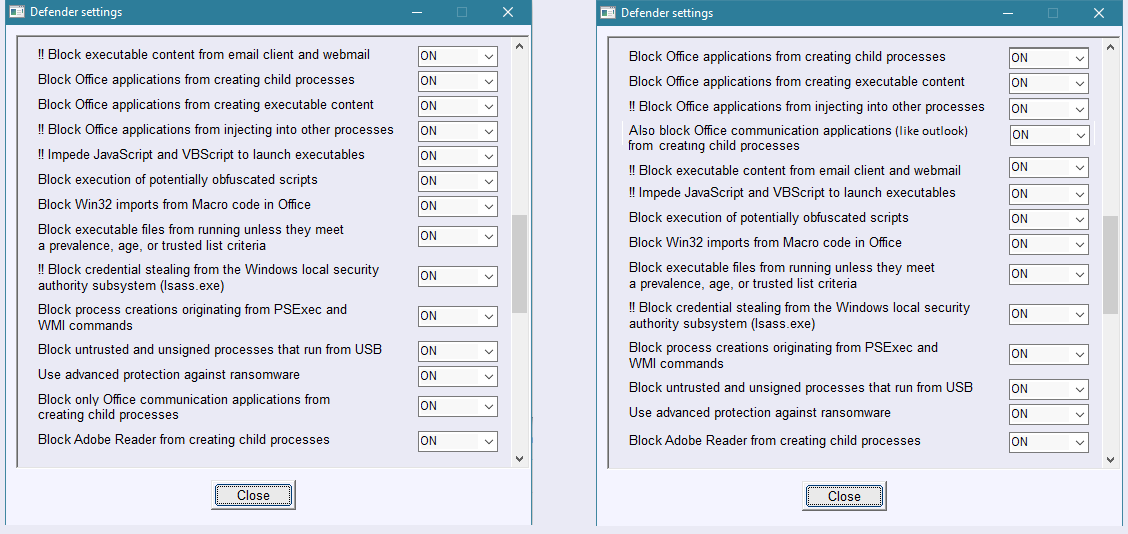
Task: Expand the left window's Adobe Reader rule dropdown
Action: pos(457,441)
